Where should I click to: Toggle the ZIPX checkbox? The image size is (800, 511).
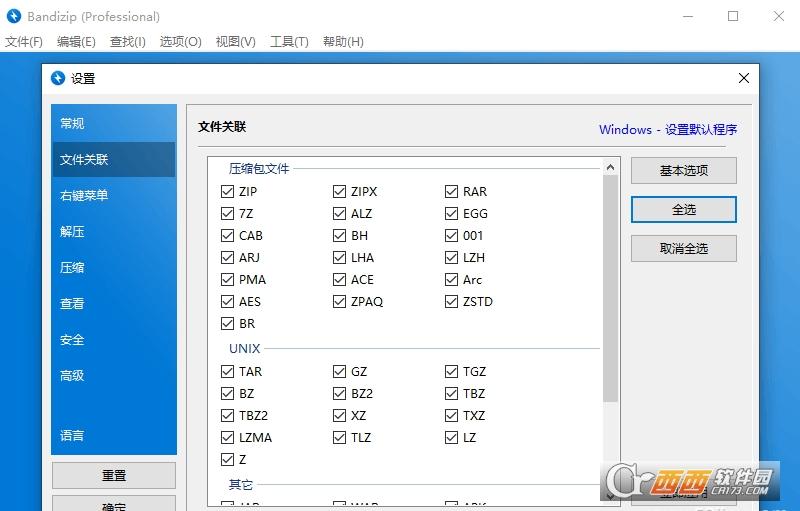click(339, 191)
